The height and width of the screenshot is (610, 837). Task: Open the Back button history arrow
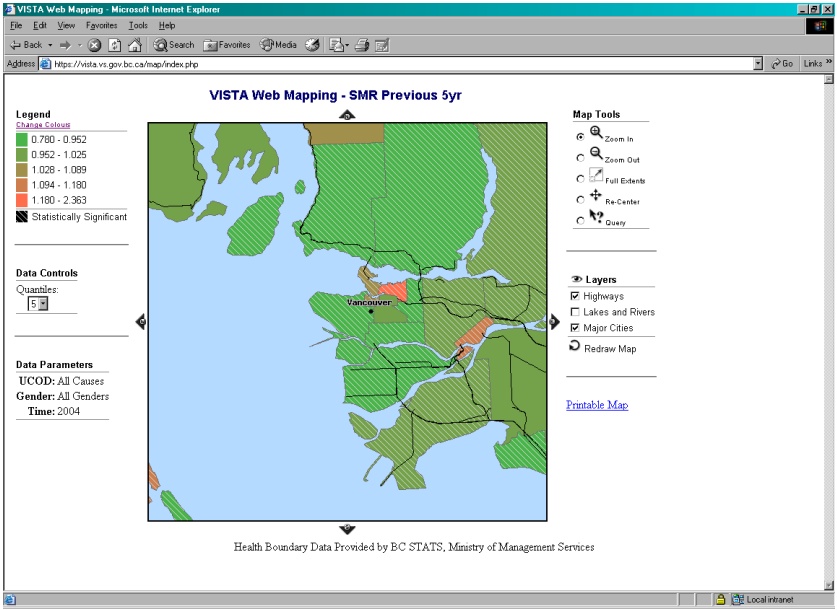click(50, 45)
